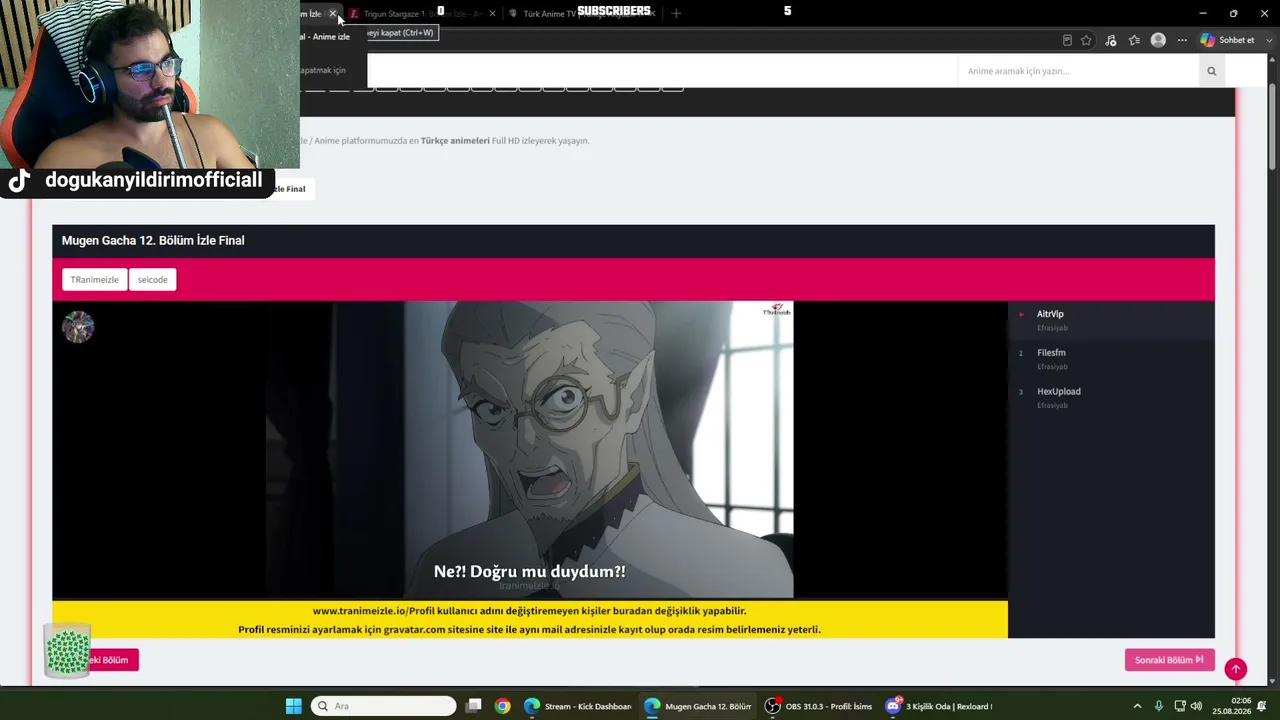1280x720 pixels.
Task: Select the seicode fansub button
Action: pos(153,280)
